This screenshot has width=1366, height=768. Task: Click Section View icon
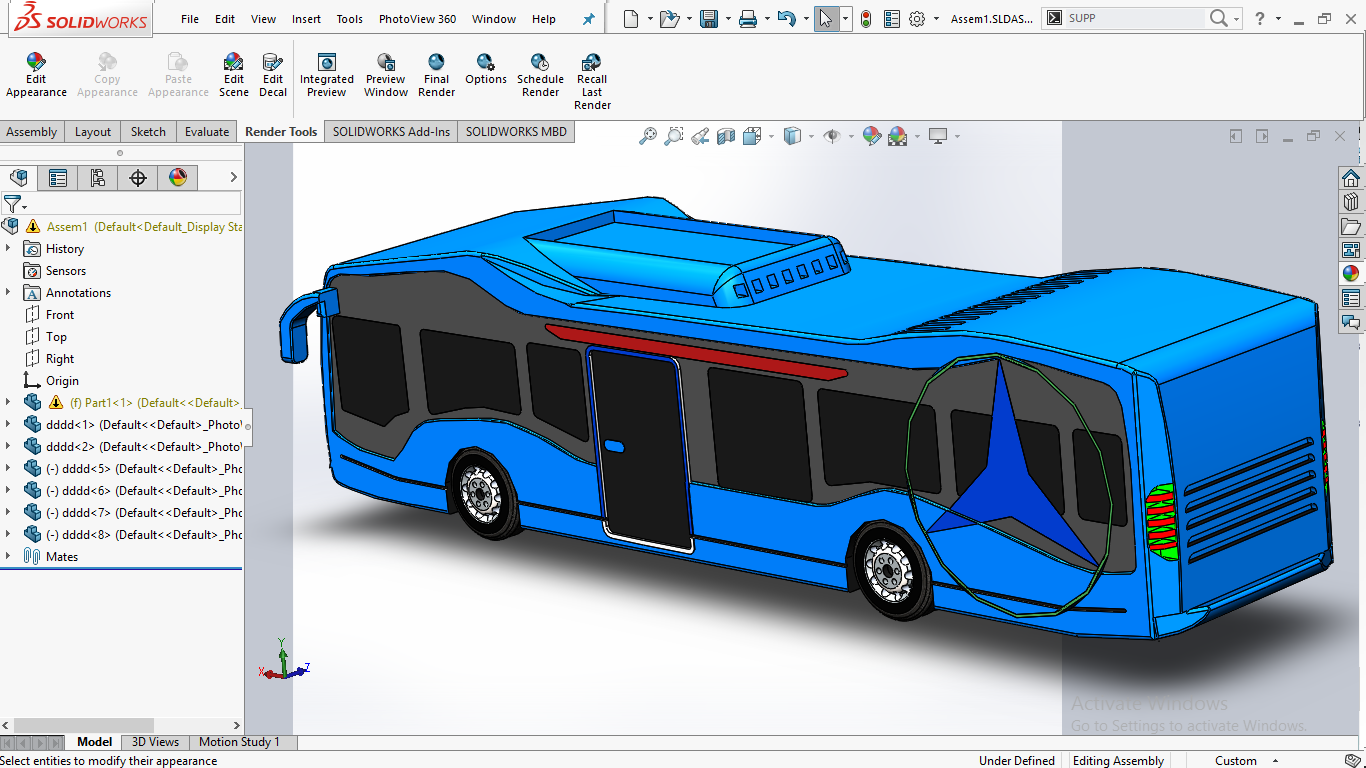pos(726,136)
